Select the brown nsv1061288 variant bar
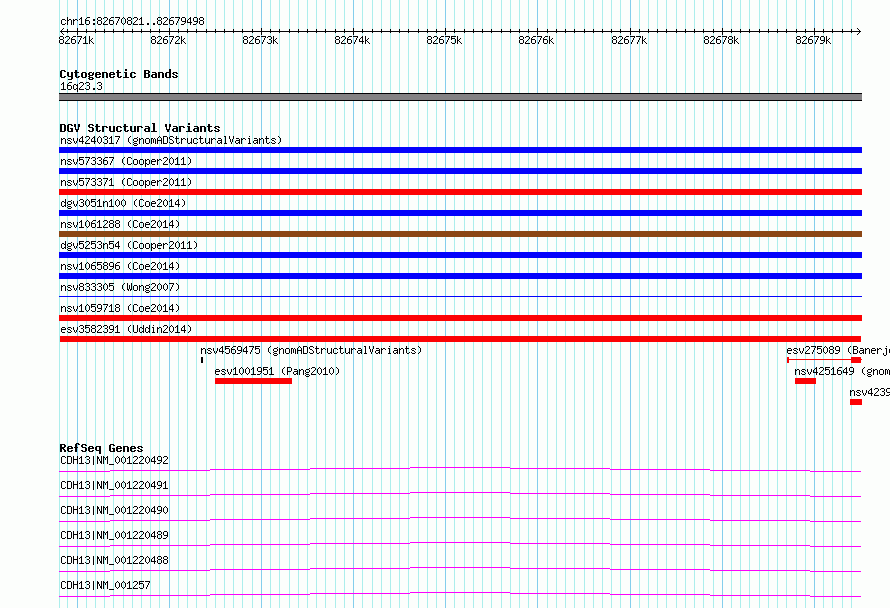The image size is (890, 608). tap(460, 234)
